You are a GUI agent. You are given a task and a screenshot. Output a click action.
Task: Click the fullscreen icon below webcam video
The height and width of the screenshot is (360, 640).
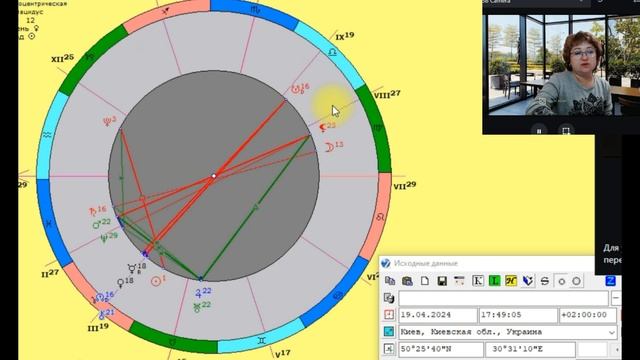coord(566,131)
